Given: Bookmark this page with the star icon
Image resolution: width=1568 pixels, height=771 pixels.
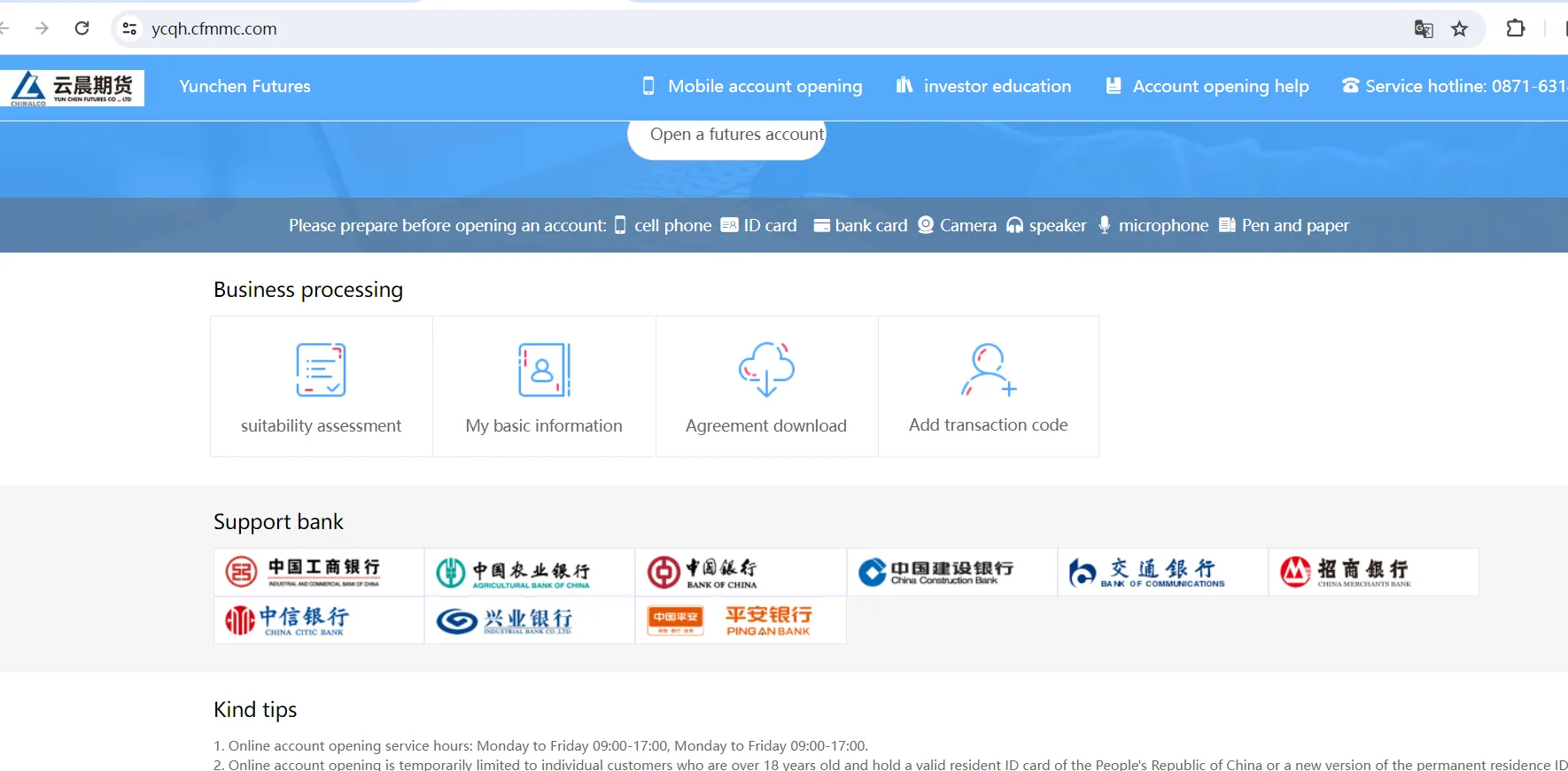Looking at the screenshot, I should [1460, 29].
